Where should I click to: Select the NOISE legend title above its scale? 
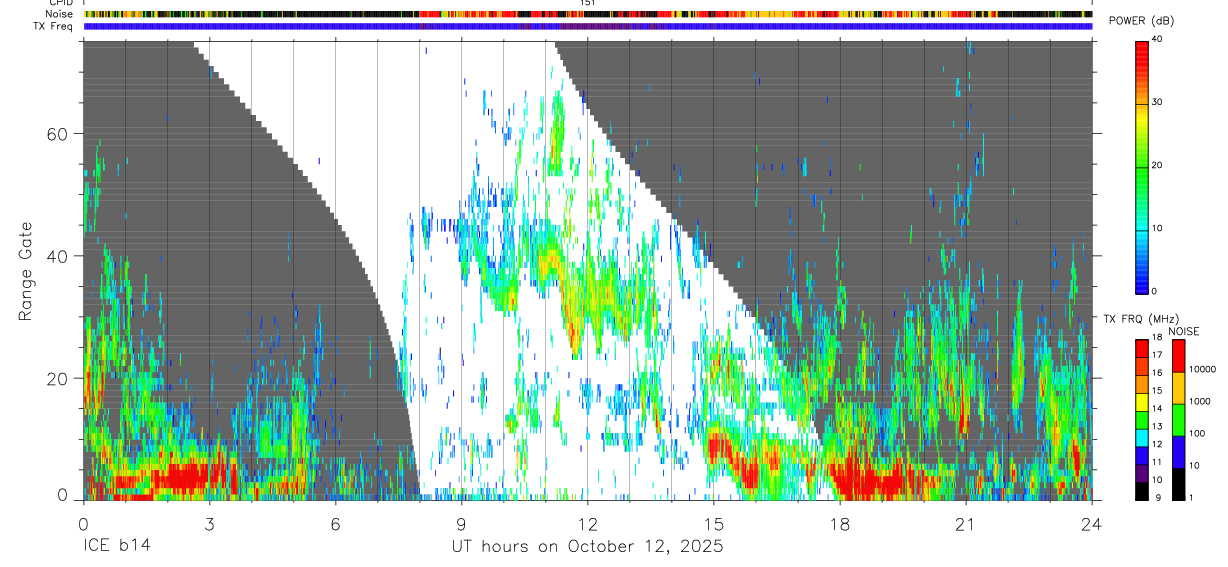point(1183,331)
